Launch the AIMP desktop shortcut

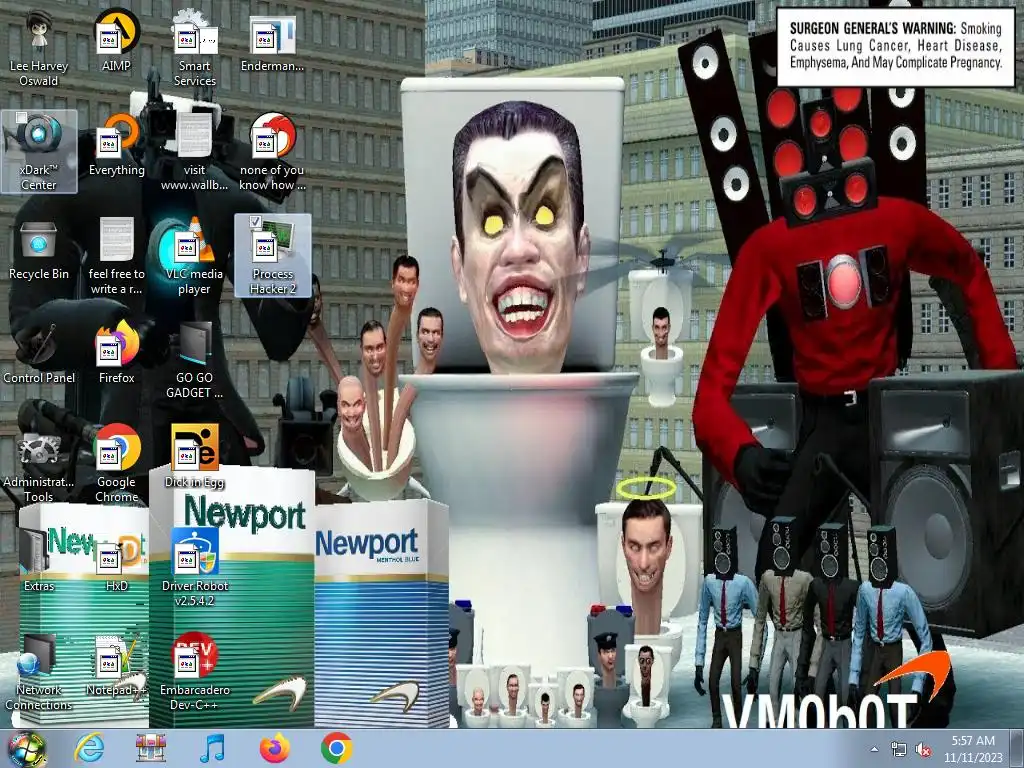[x=116, y=41]
